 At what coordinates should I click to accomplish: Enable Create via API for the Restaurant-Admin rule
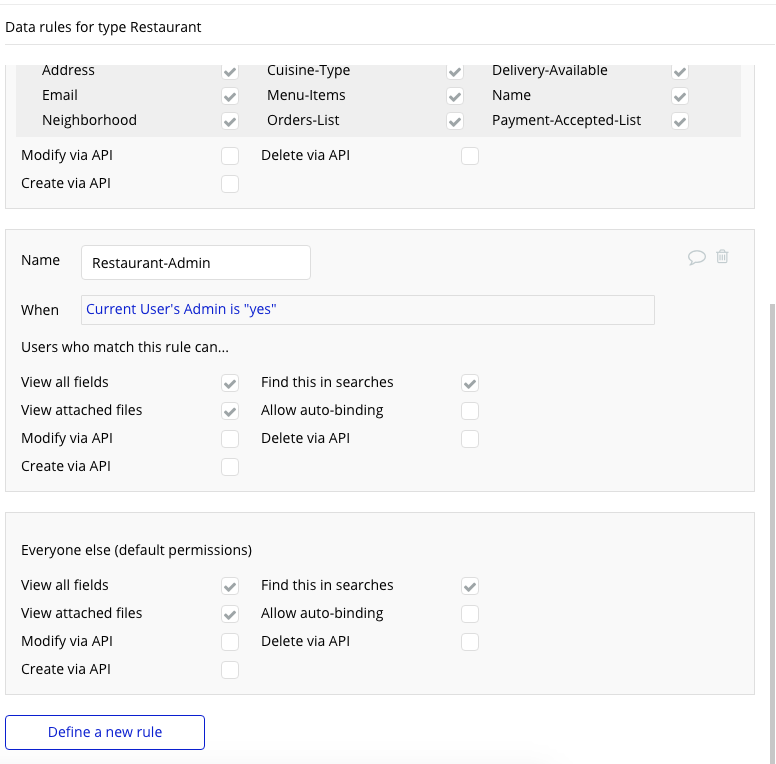coord(230,467)
